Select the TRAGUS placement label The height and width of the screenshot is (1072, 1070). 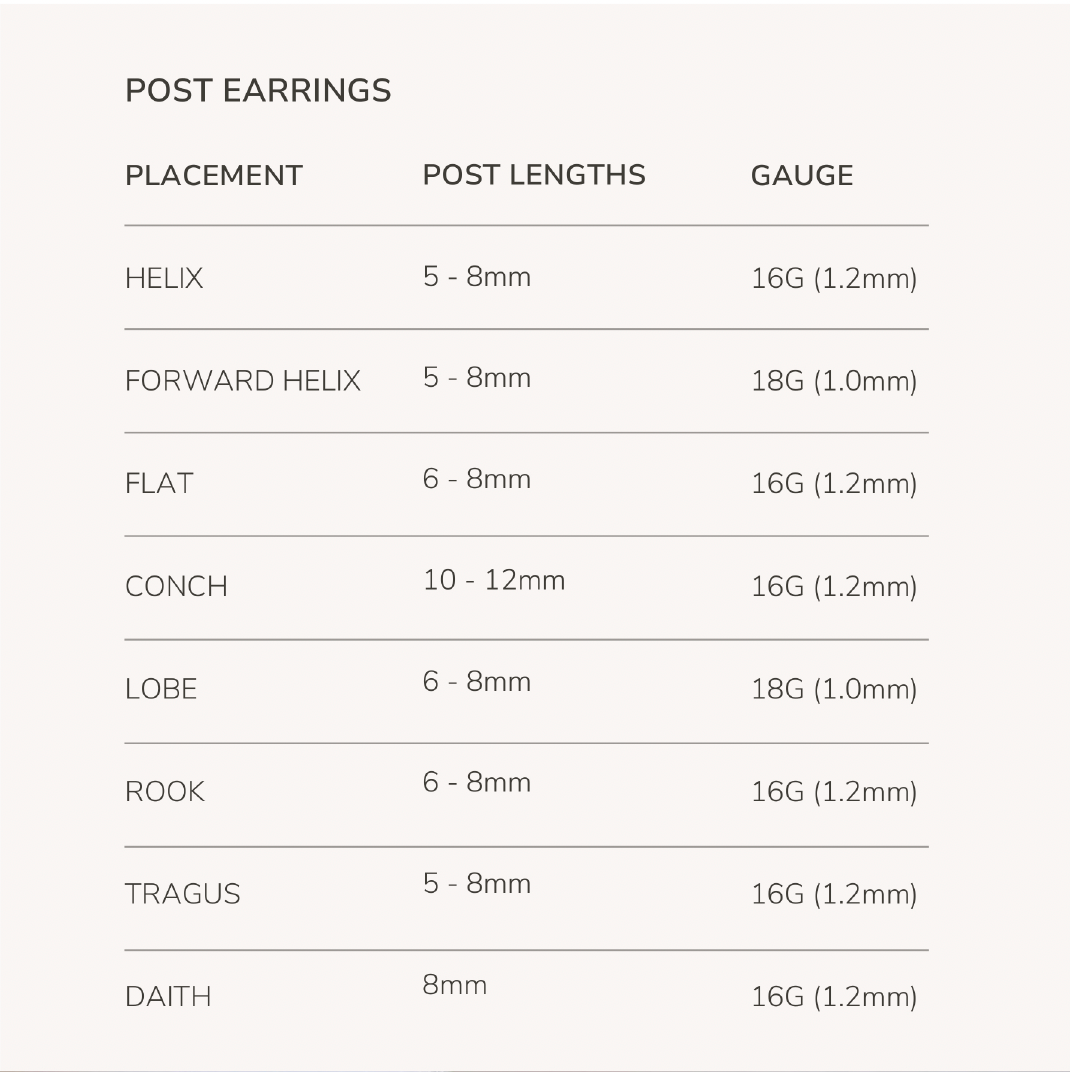[183, 894]
